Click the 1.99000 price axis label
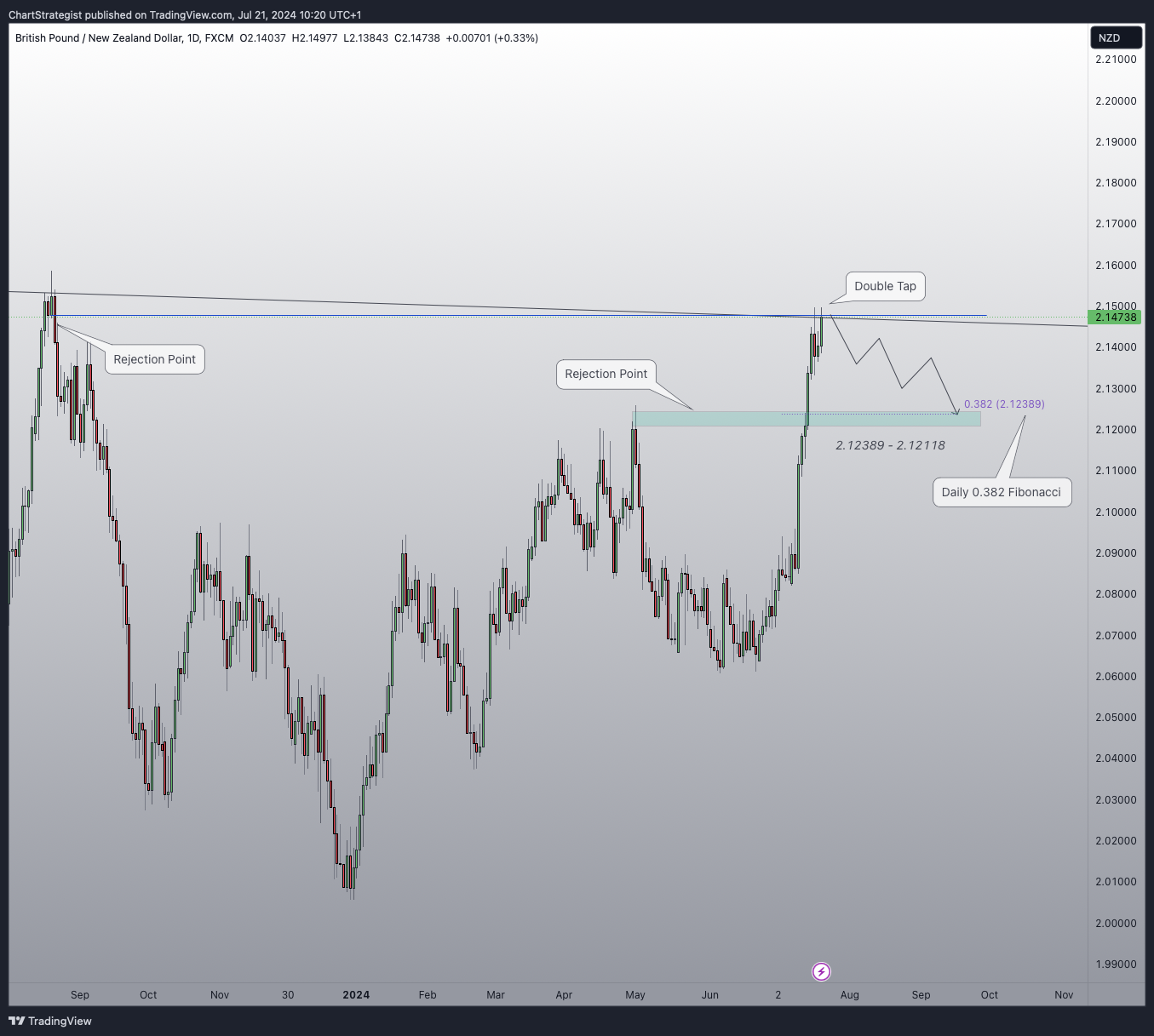 coord(1116,964)
